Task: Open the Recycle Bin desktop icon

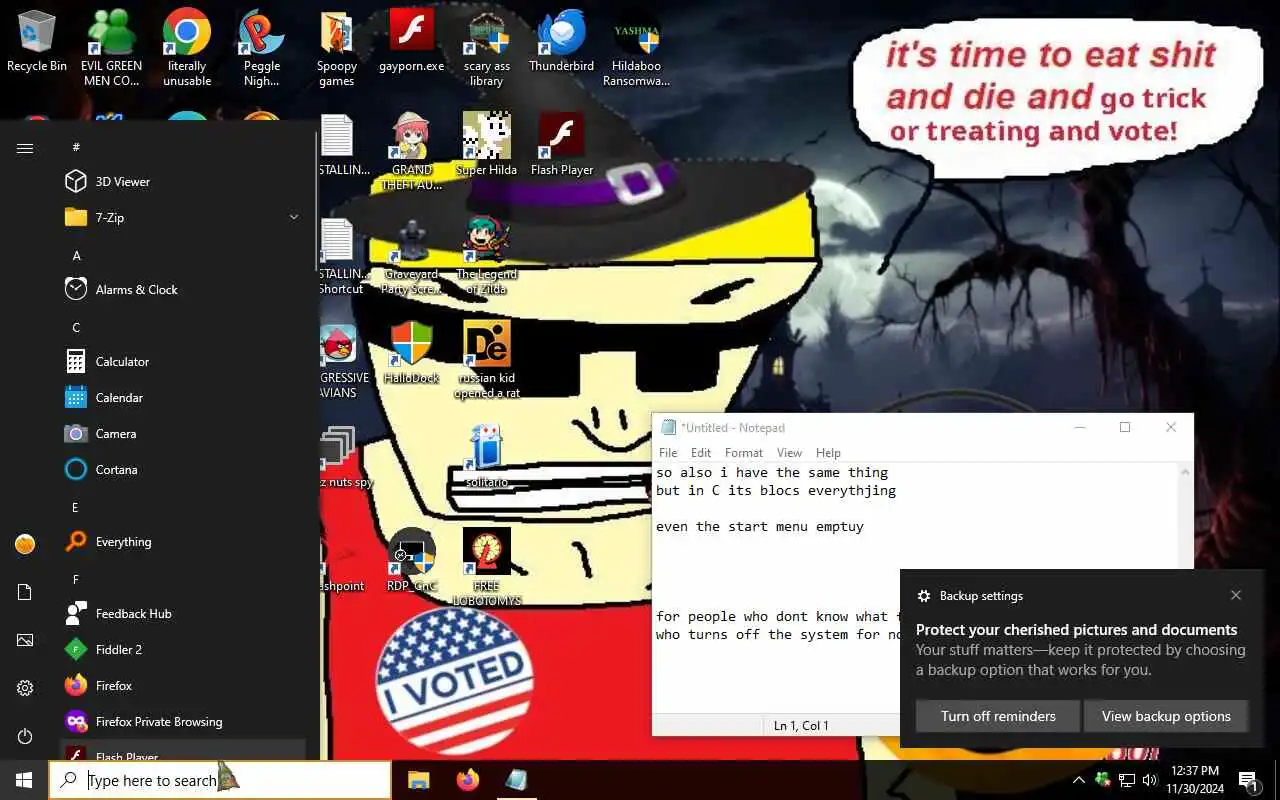Action: point(37,42)
